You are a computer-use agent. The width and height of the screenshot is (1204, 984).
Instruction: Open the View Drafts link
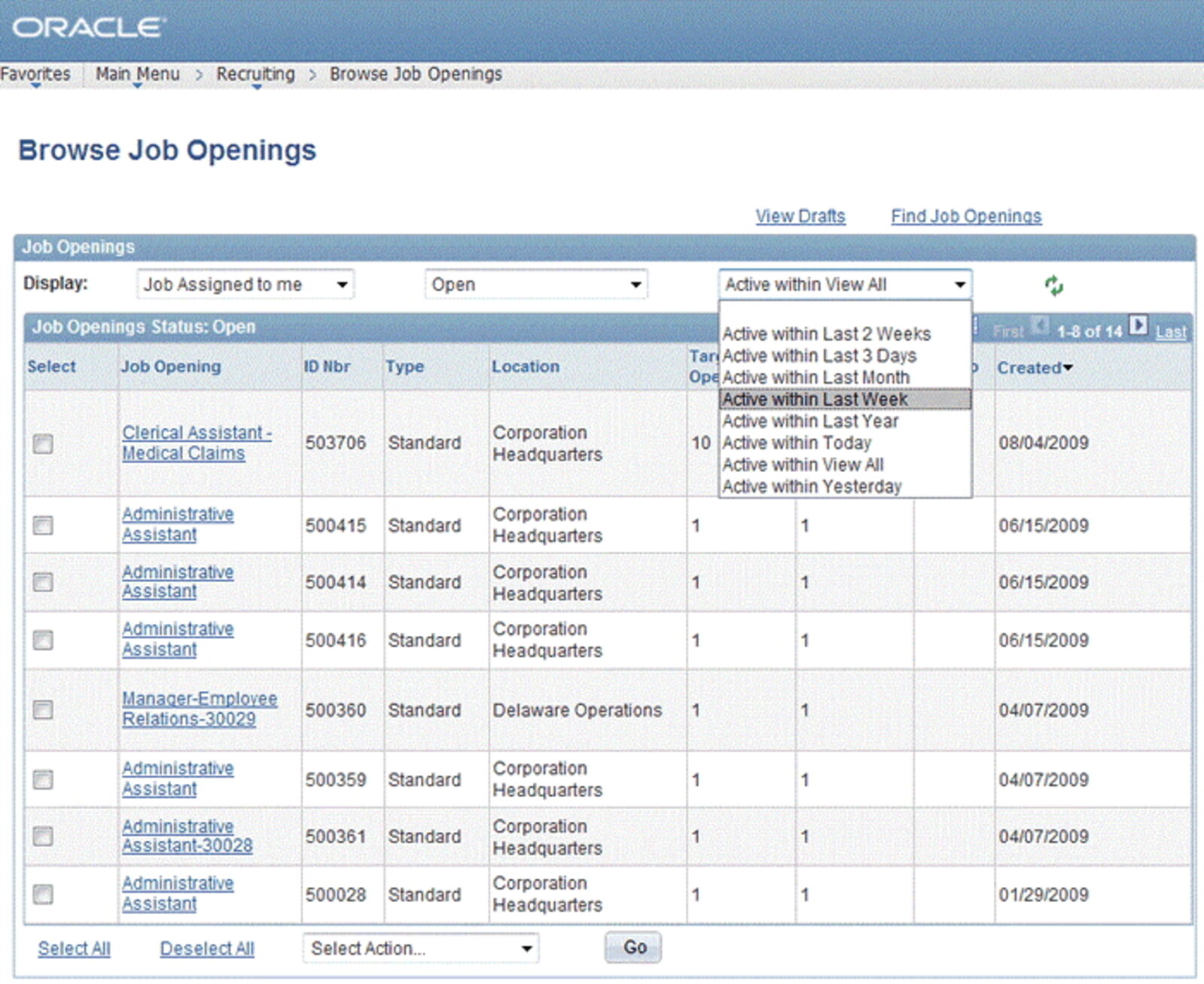pos(800,216)
